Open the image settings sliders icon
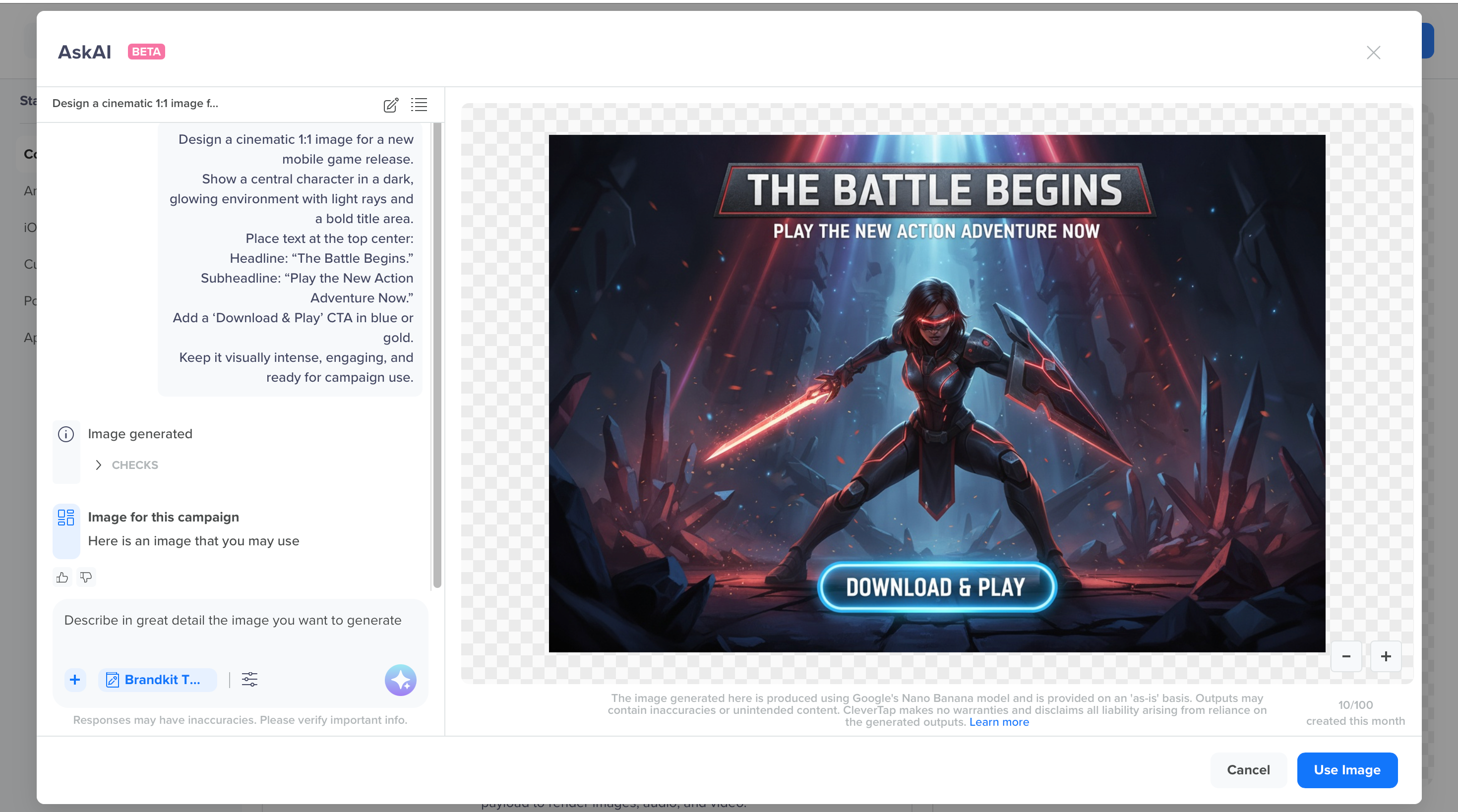Viewport: 1458px width, 812px height. 249,680
